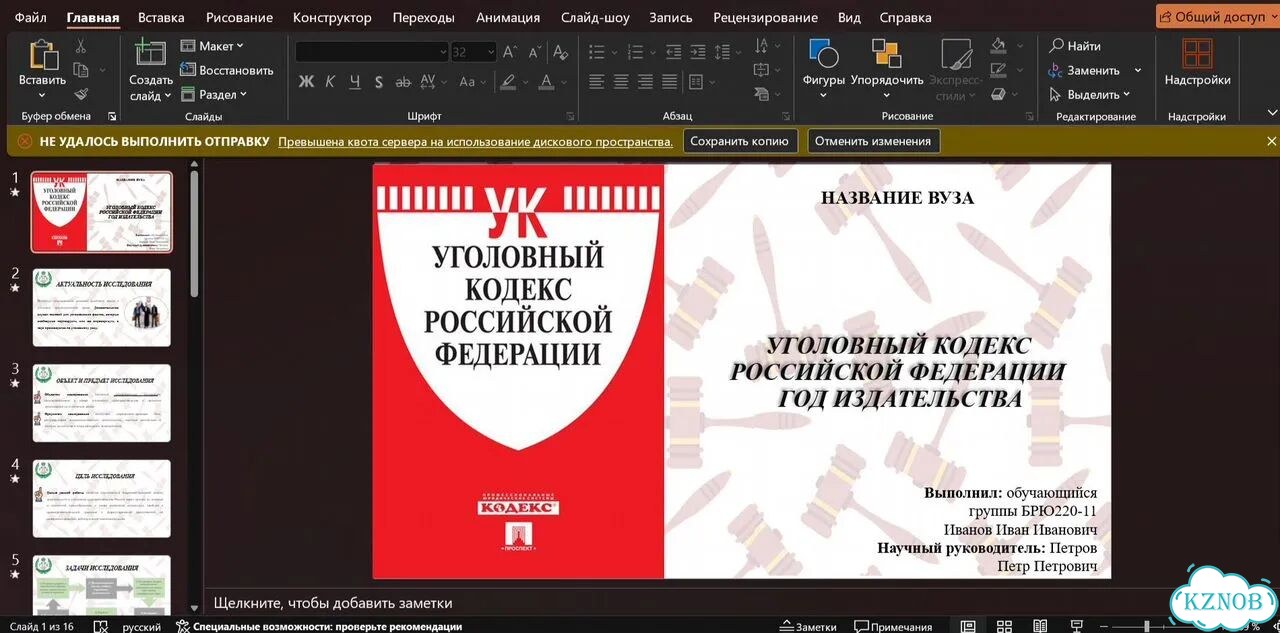Select slide 2 thumbnail Актуальность исследования

(101, 307)
